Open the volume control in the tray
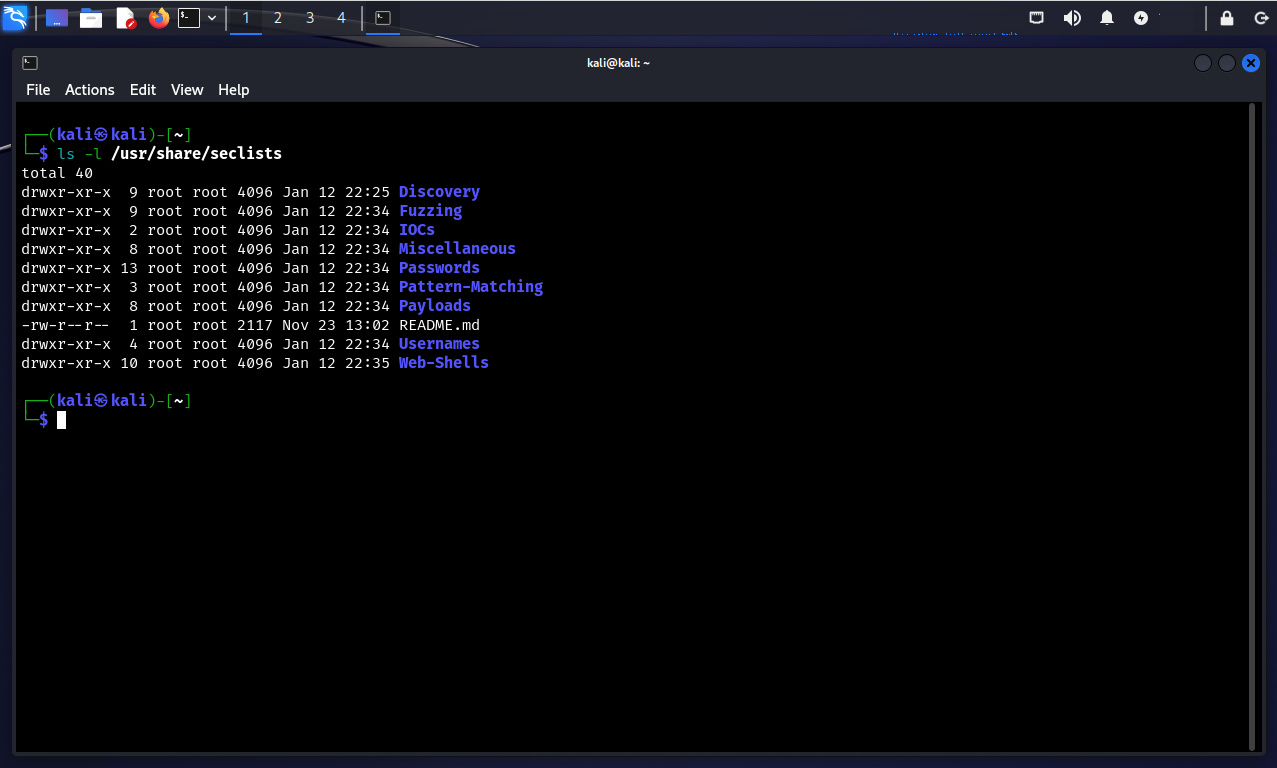 click(x=1072, y=18)
